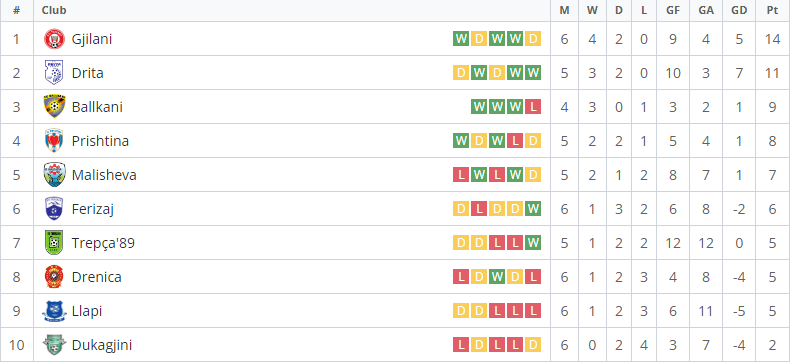Click the Malisheva club badge
Image resolution: width=792 pixels, height=362 pixels.
[x=54, y=175]
